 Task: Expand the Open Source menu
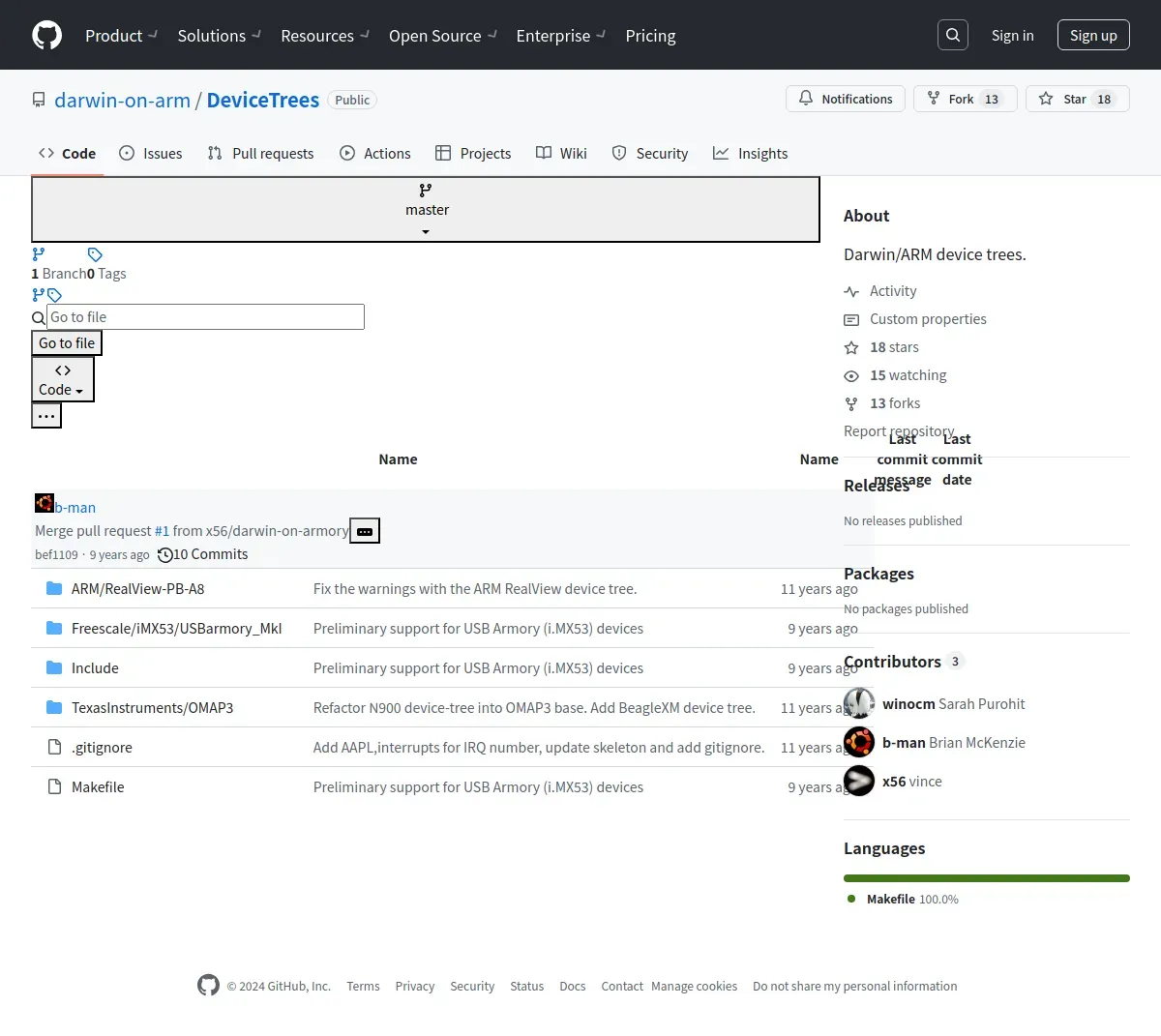tap(442, 35)
